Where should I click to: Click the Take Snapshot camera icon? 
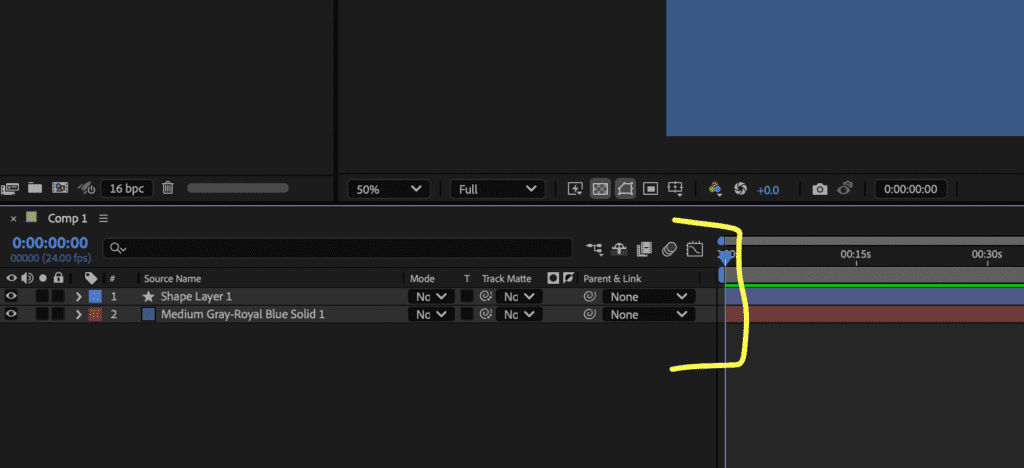click(x=820, y=188)
